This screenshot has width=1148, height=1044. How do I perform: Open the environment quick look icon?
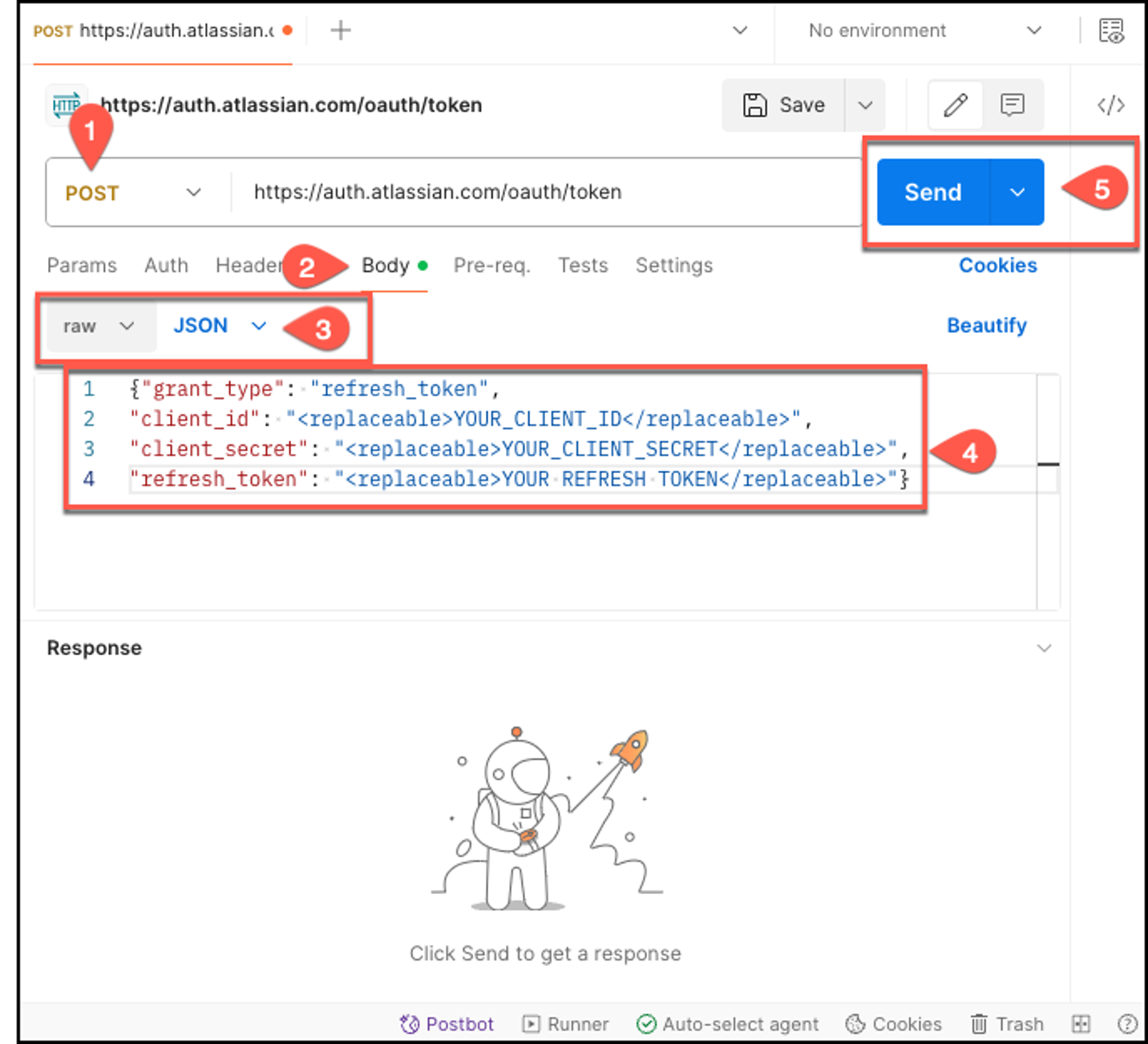1111,31
